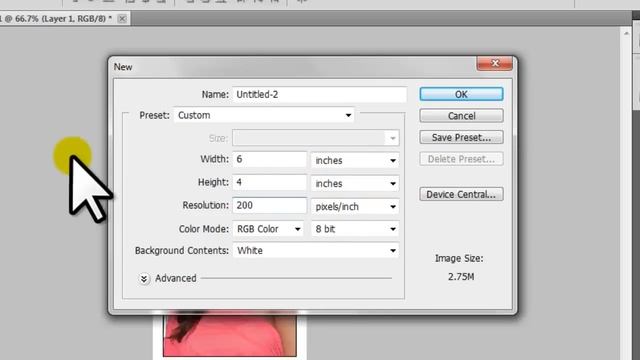Screen dimensions: 640x360
Task: Open the Height units dropdown
Action: pos(355,184)
